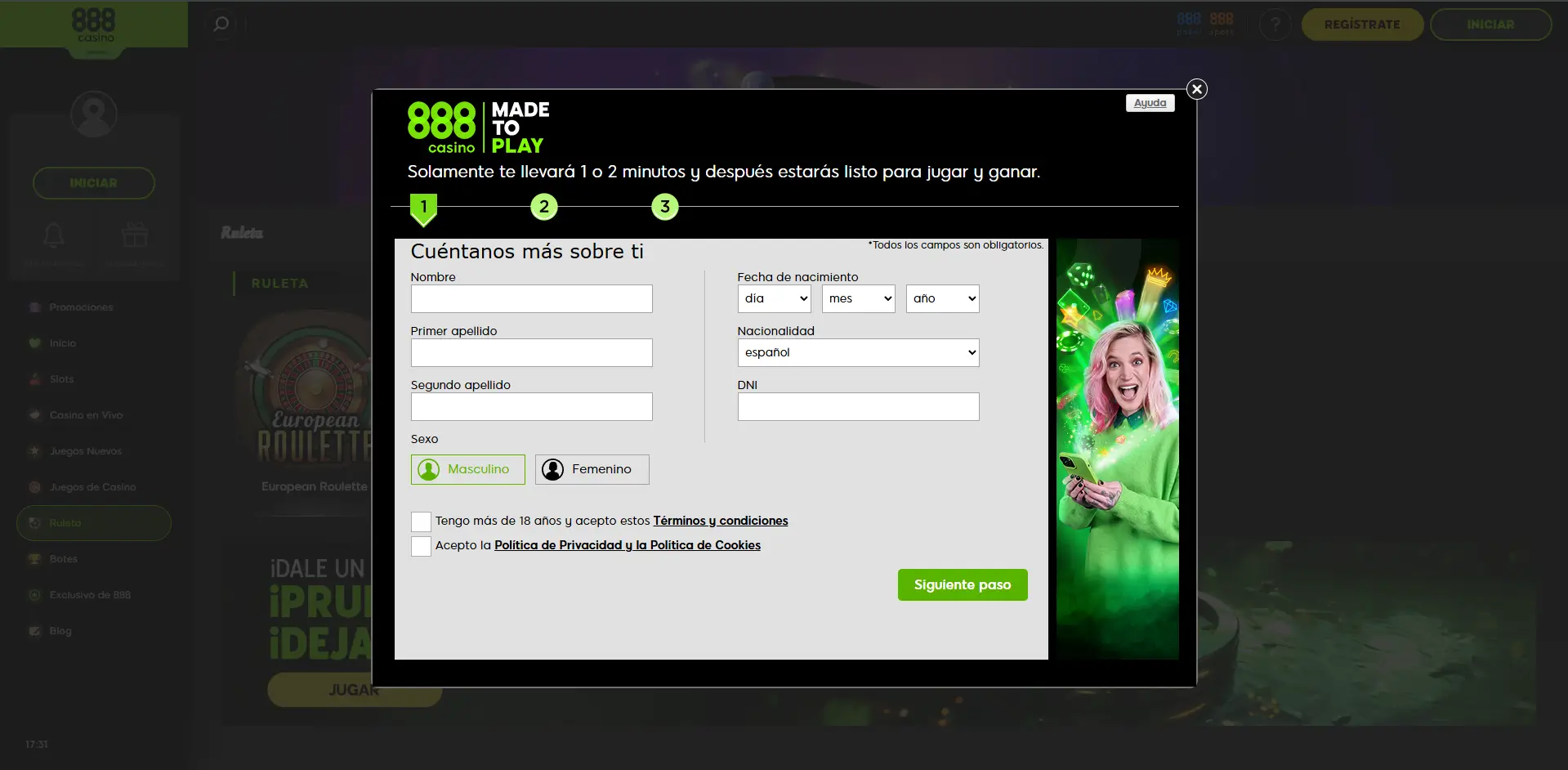Click the Siguiente paso button
This screenshot has width=1568, height=770.
point(962,584)
